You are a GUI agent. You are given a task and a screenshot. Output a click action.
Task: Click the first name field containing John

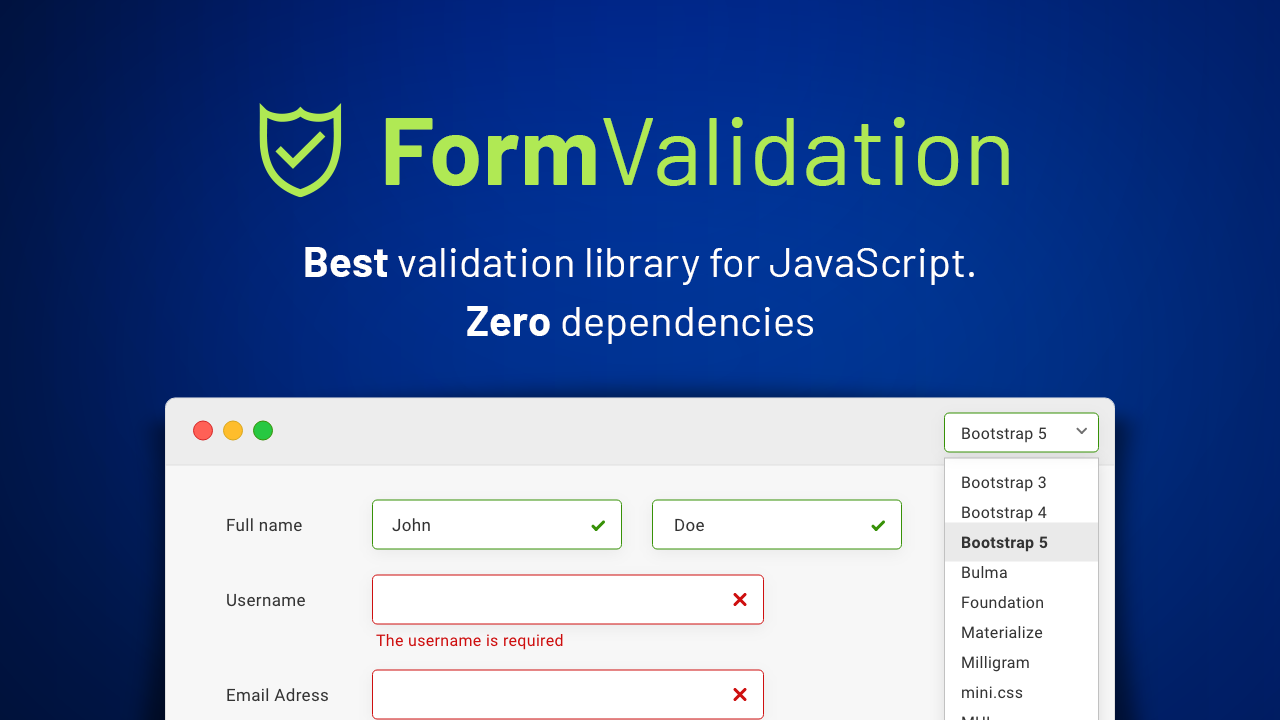[480, 525]
